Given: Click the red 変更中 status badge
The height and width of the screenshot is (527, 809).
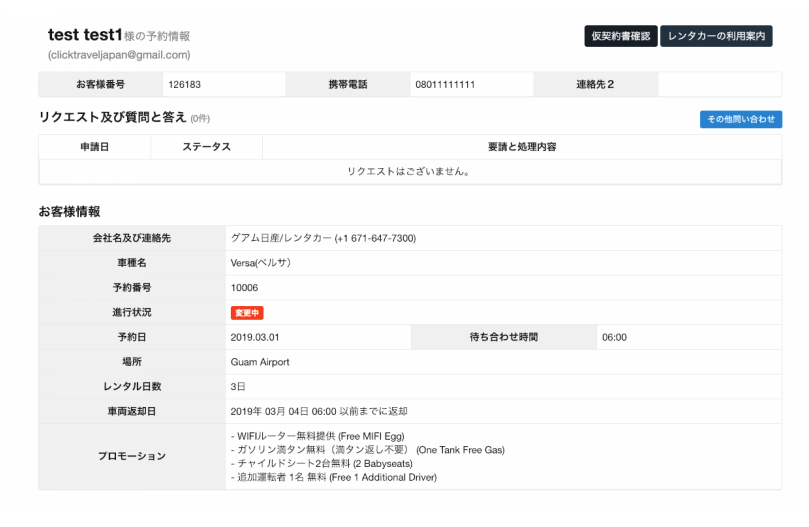Looking at the screenshot, I should (x=247, y=313).
